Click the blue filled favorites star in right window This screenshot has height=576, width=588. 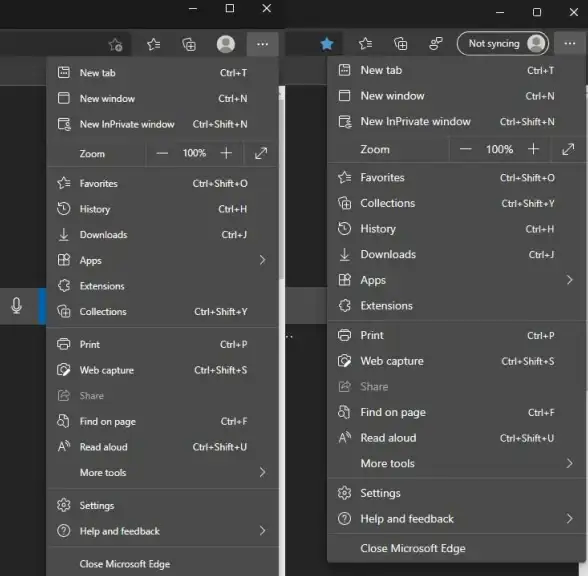tap(327, 44)
